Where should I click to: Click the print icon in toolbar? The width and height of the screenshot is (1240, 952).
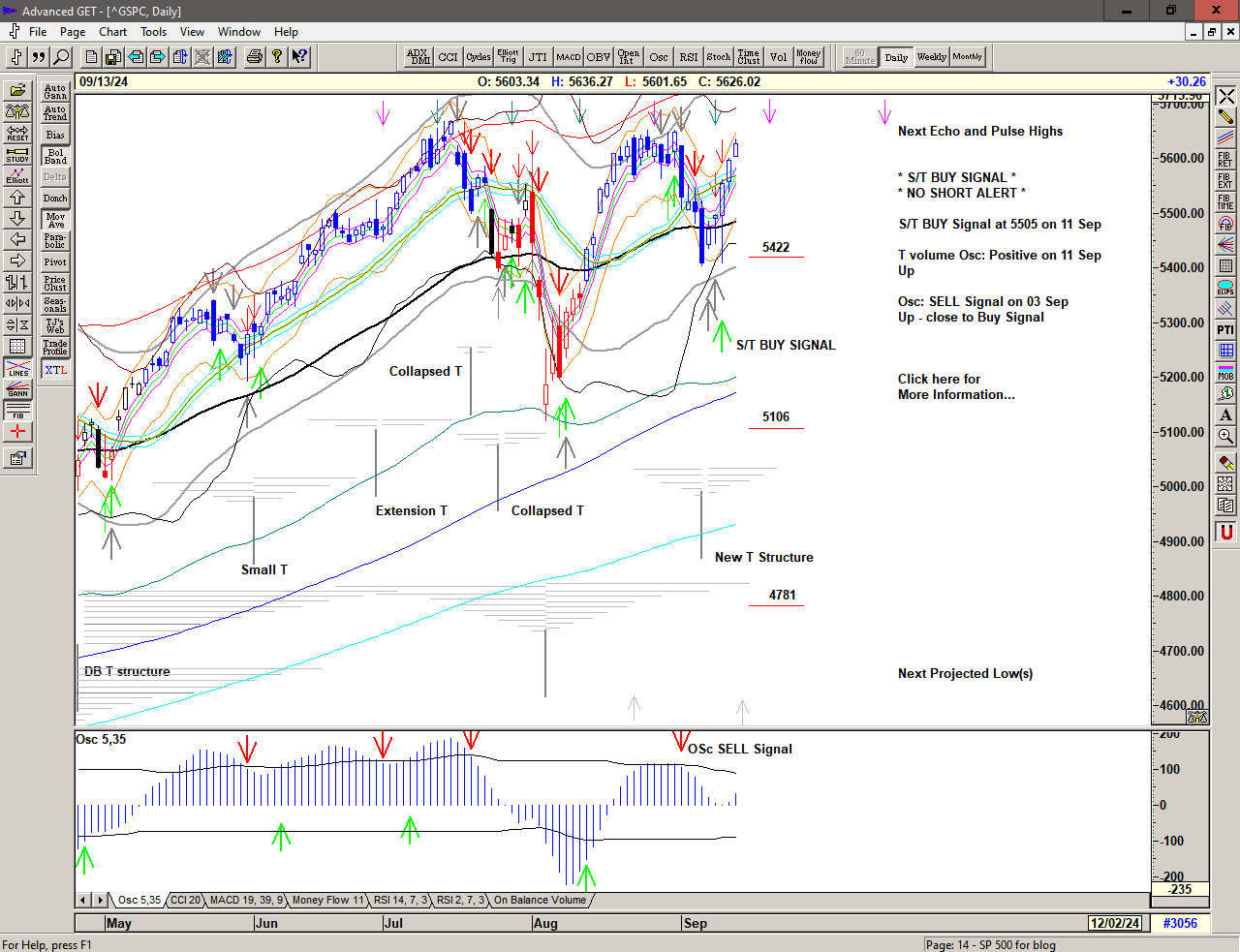point(254,57)
